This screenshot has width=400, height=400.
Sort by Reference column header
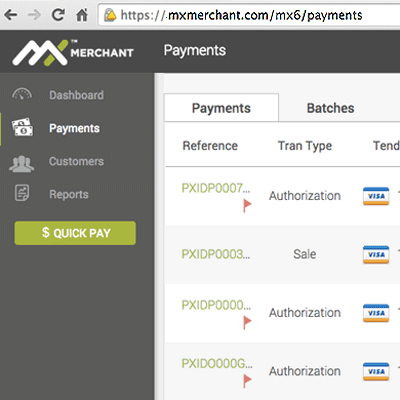pos(210,146)
